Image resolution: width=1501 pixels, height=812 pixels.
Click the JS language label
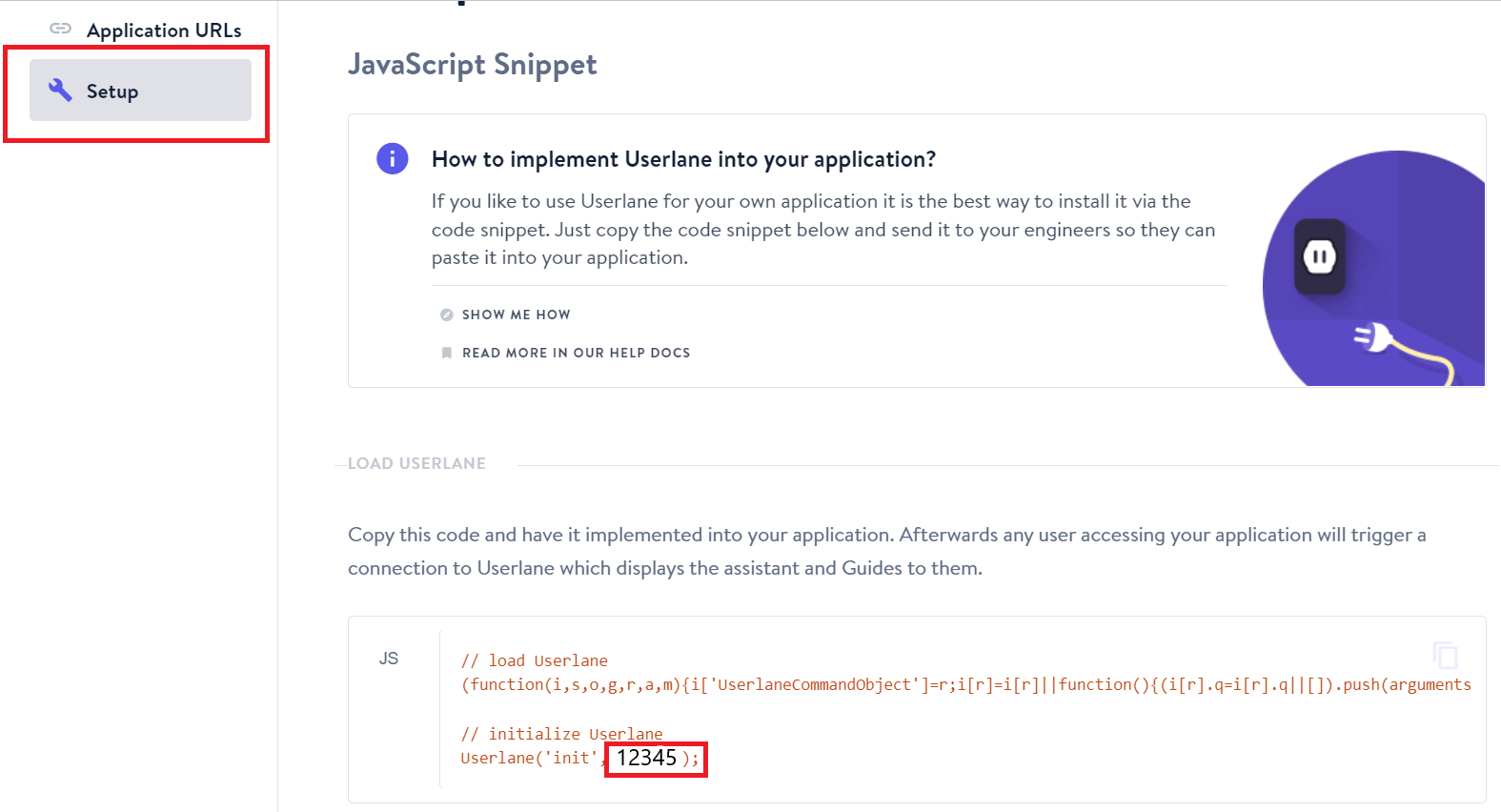pyautogui.click(x=389, y=659)
